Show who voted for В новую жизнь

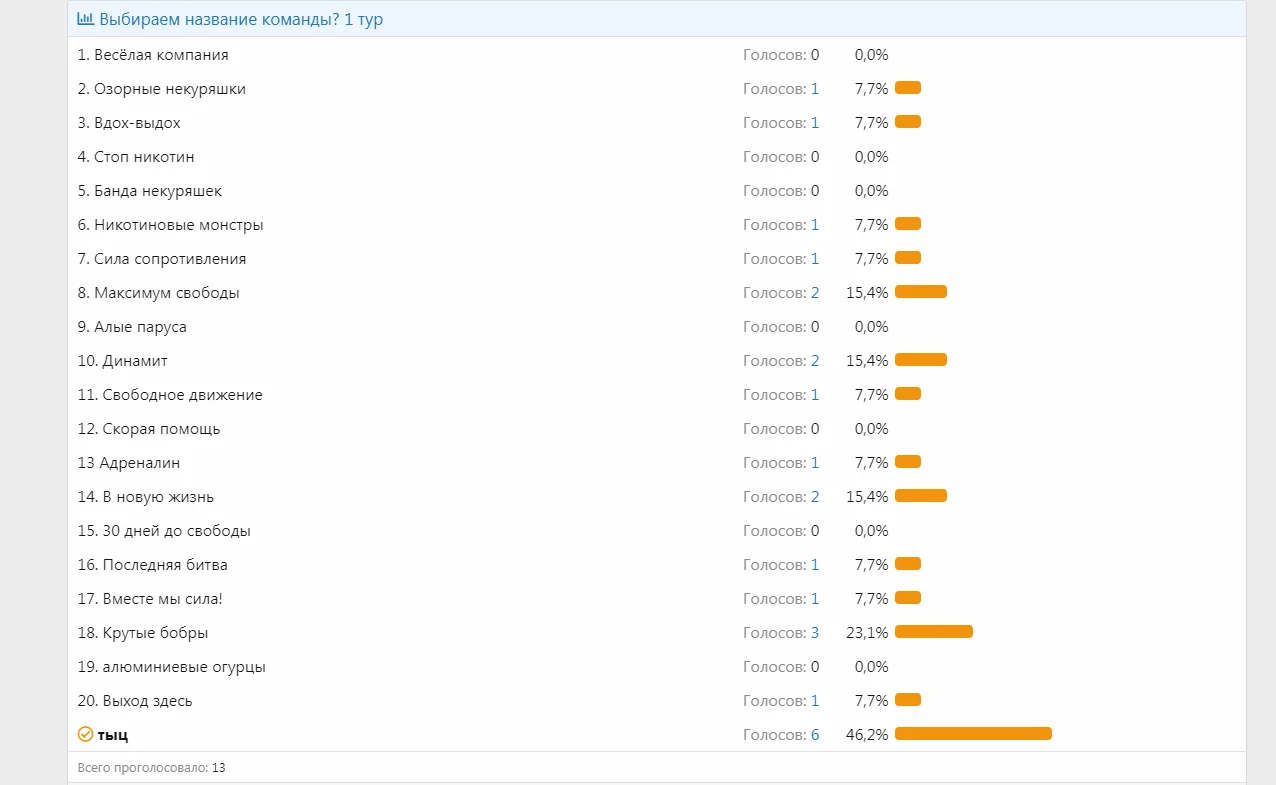coord(815,497)
